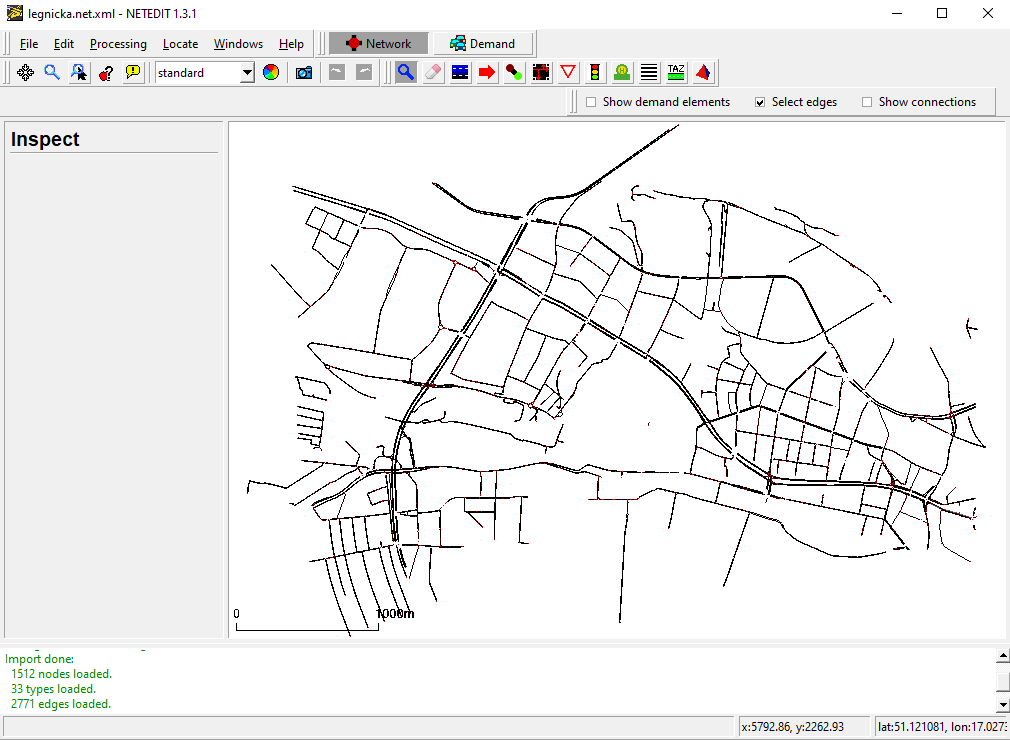Open the TAZ mode tool

tap(676, 72)
